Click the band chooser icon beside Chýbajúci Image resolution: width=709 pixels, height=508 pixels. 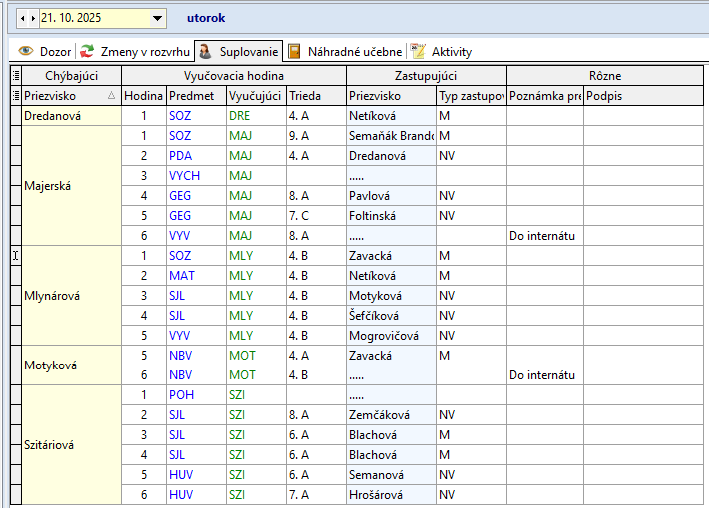click(15, 75)
